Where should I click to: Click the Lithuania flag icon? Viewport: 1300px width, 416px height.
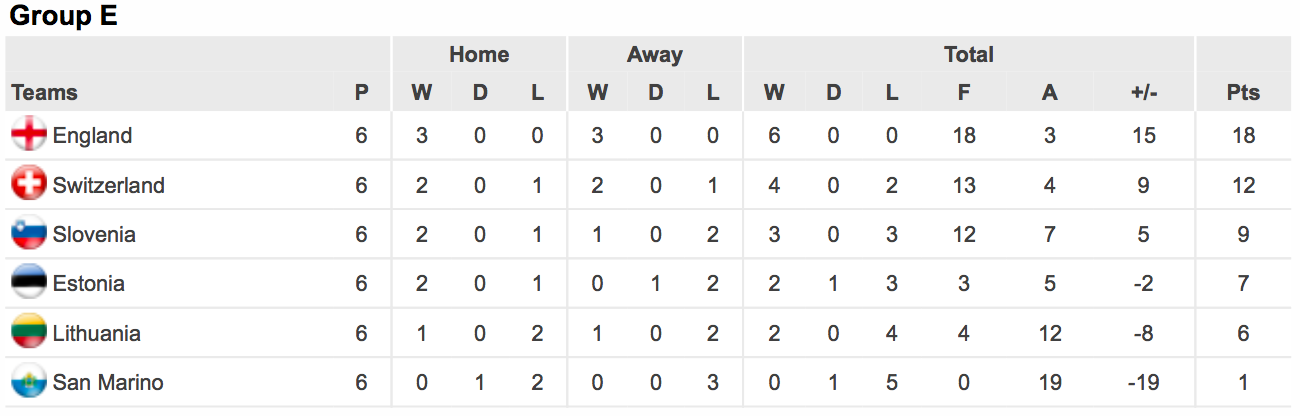pyautogui.click(x=29, y=333)
